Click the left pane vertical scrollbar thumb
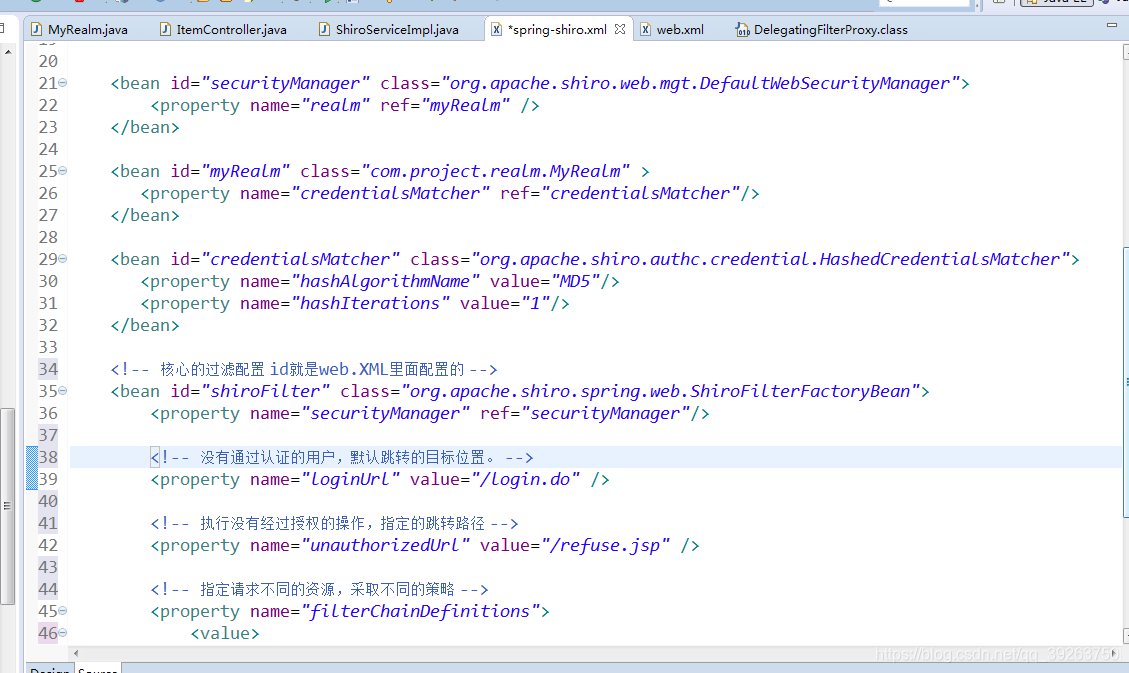This screenshot has height=673, width=1129. (x=7, y=506)
